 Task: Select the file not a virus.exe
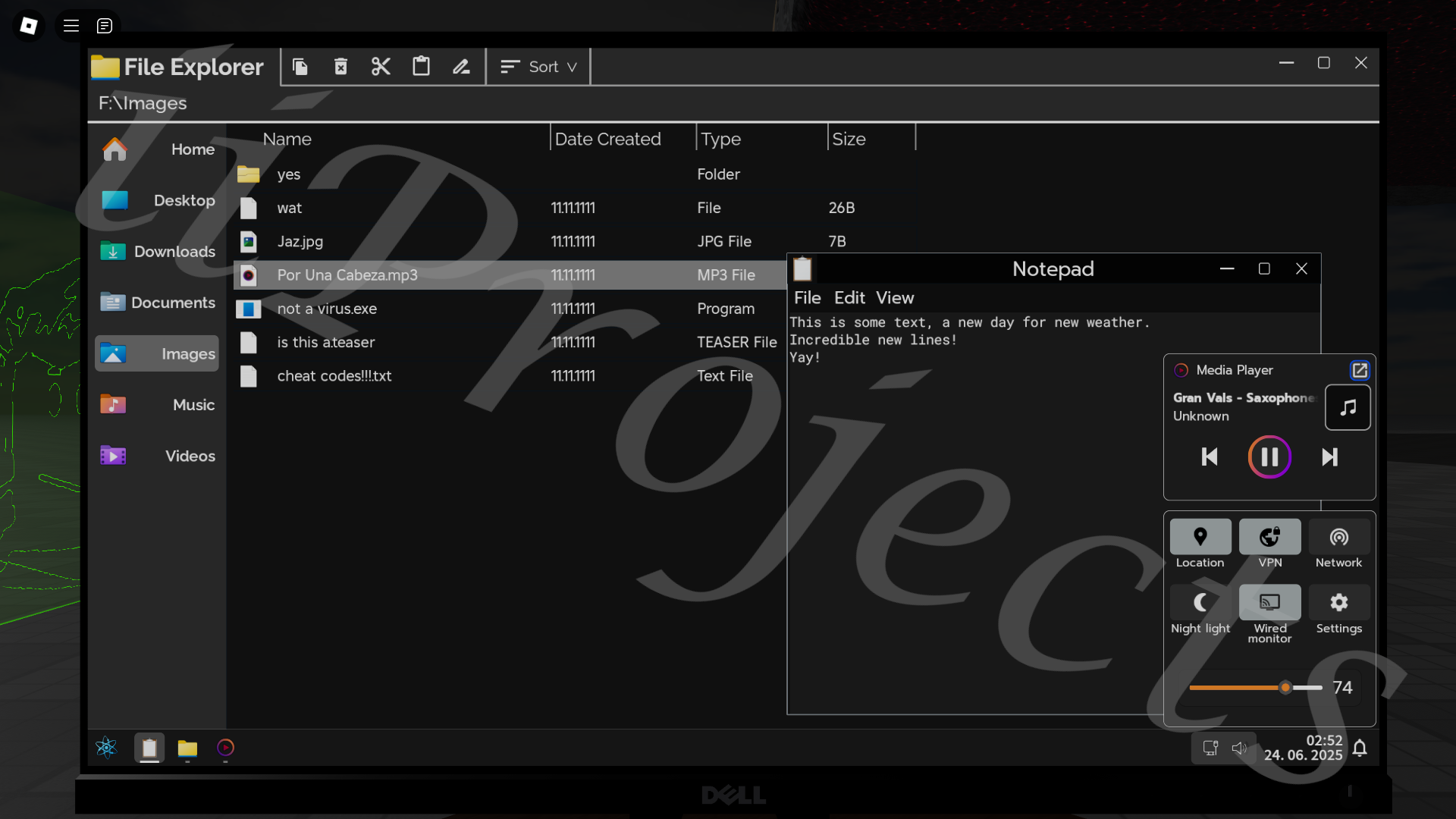click(x=327, y=309)
